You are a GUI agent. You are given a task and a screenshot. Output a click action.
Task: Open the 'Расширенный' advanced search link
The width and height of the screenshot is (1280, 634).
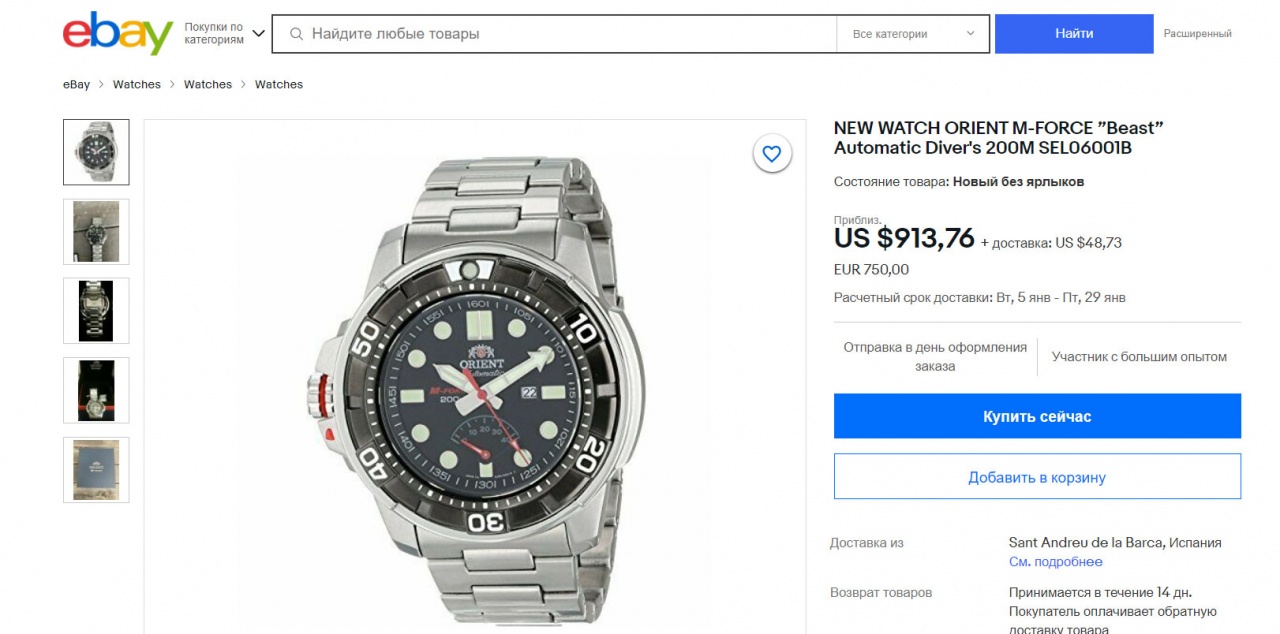(x=1197, y=34)
